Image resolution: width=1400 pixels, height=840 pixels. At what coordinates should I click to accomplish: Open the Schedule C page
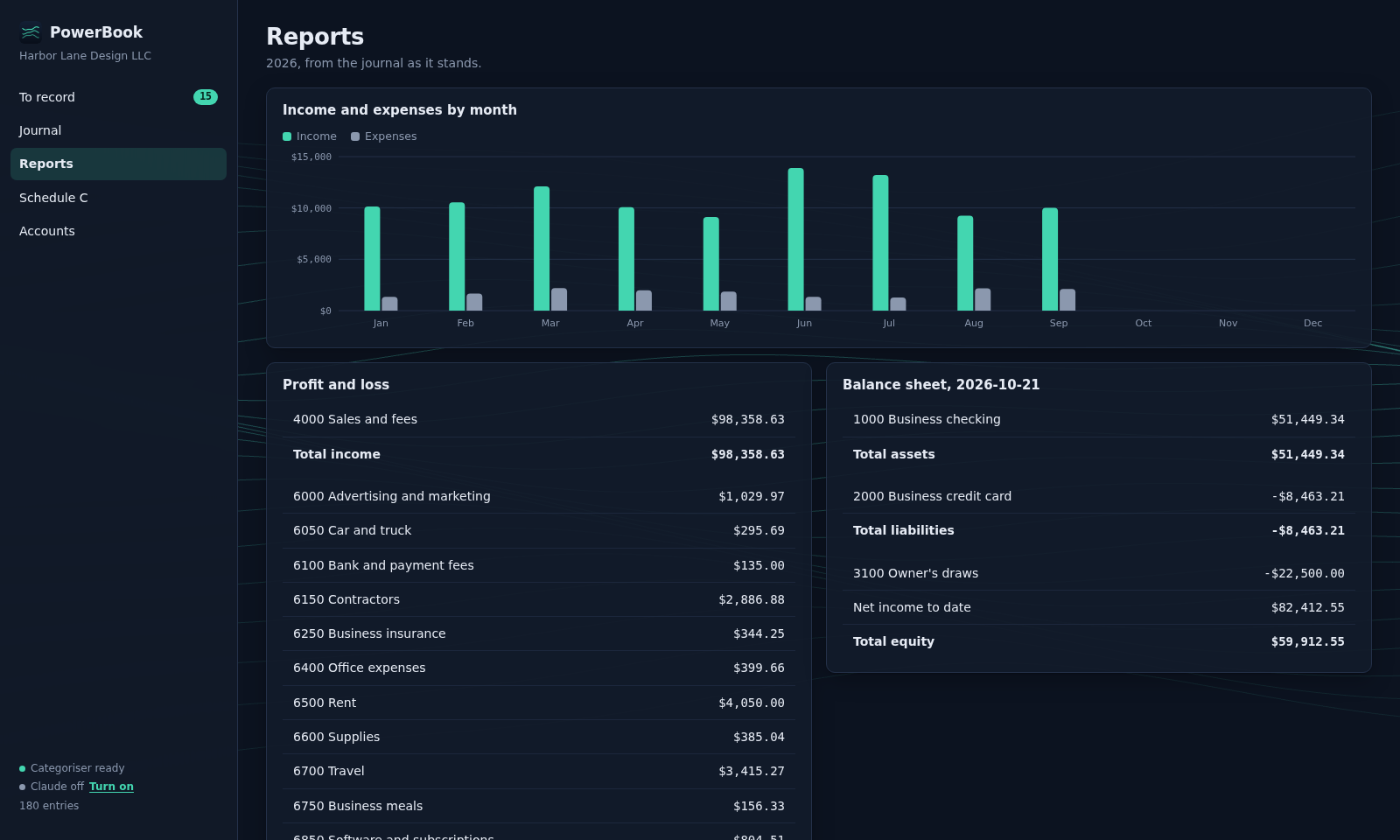point(118,198)
